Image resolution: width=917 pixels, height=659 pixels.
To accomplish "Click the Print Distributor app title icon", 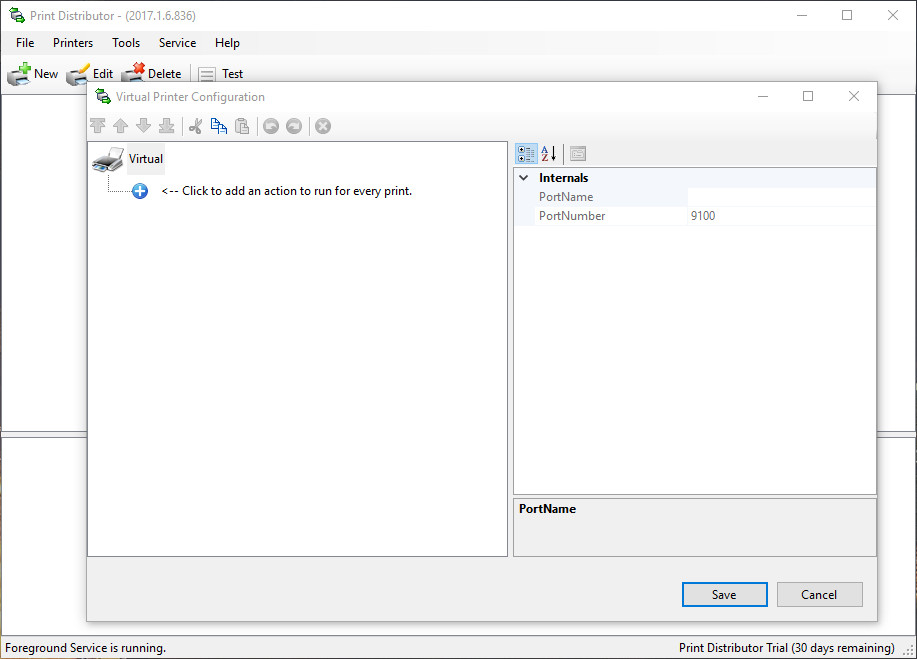I will pos(17,16).
